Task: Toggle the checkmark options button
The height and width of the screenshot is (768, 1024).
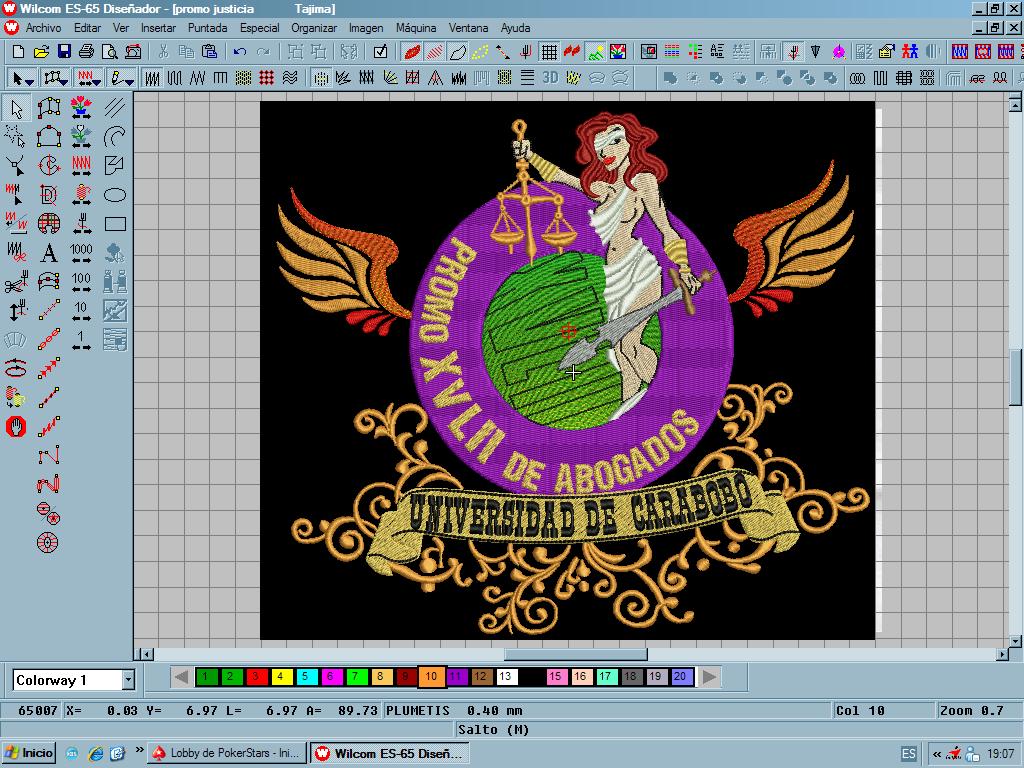Action: tap(380, 52)
